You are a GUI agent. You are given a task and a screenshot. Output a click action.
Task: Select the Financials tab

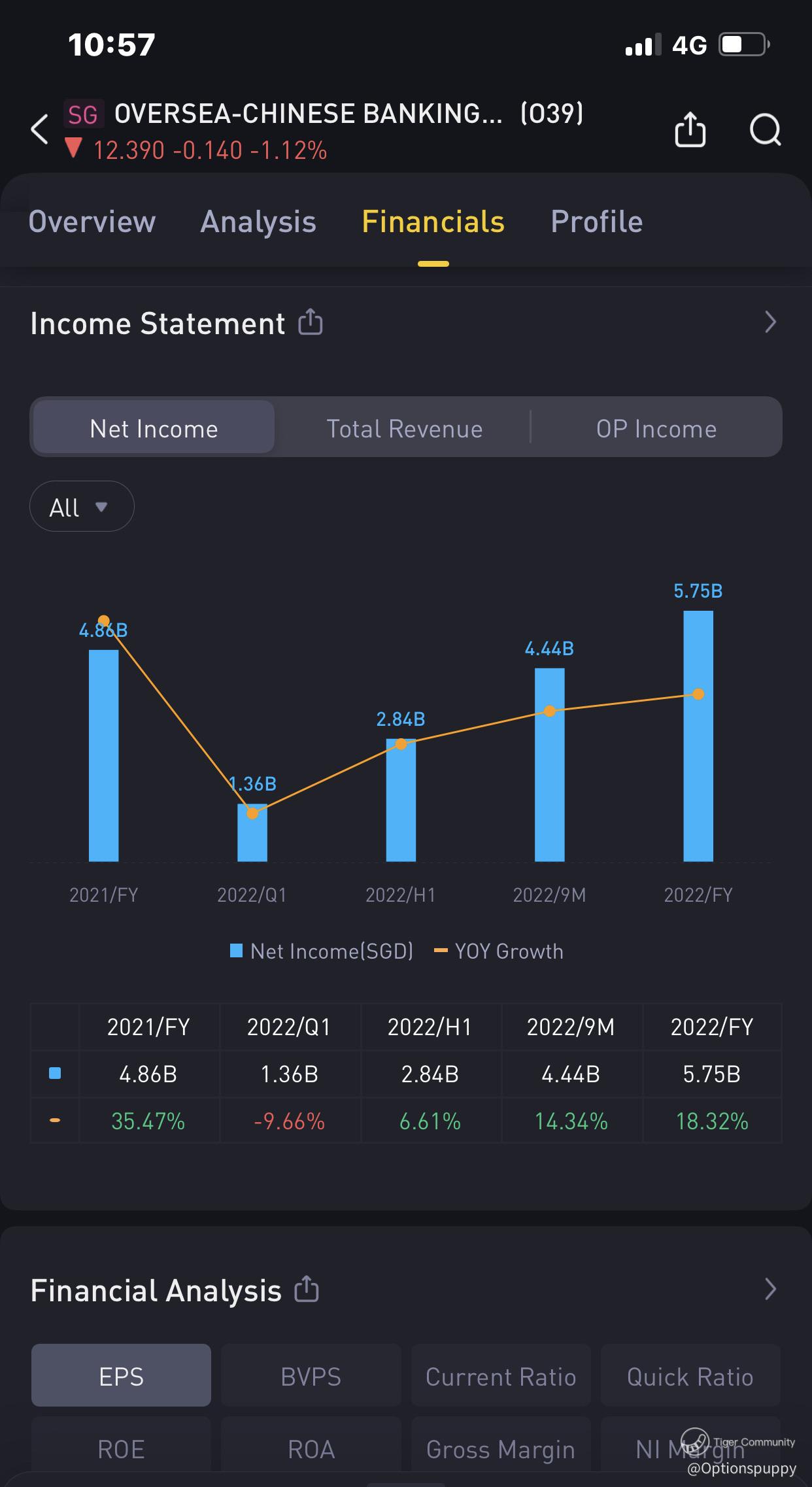(x=433, y=222)
